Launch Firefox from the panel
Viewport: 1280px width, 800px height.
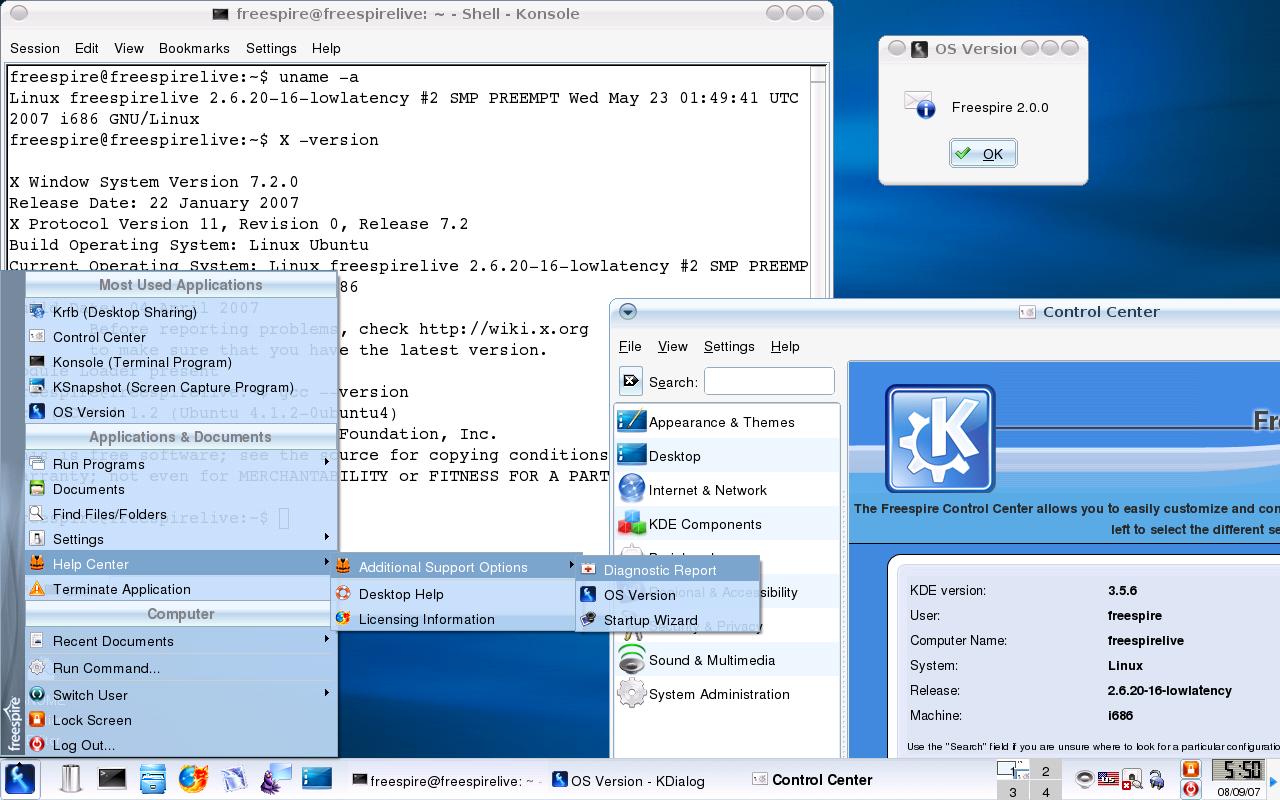click(193, 778)
